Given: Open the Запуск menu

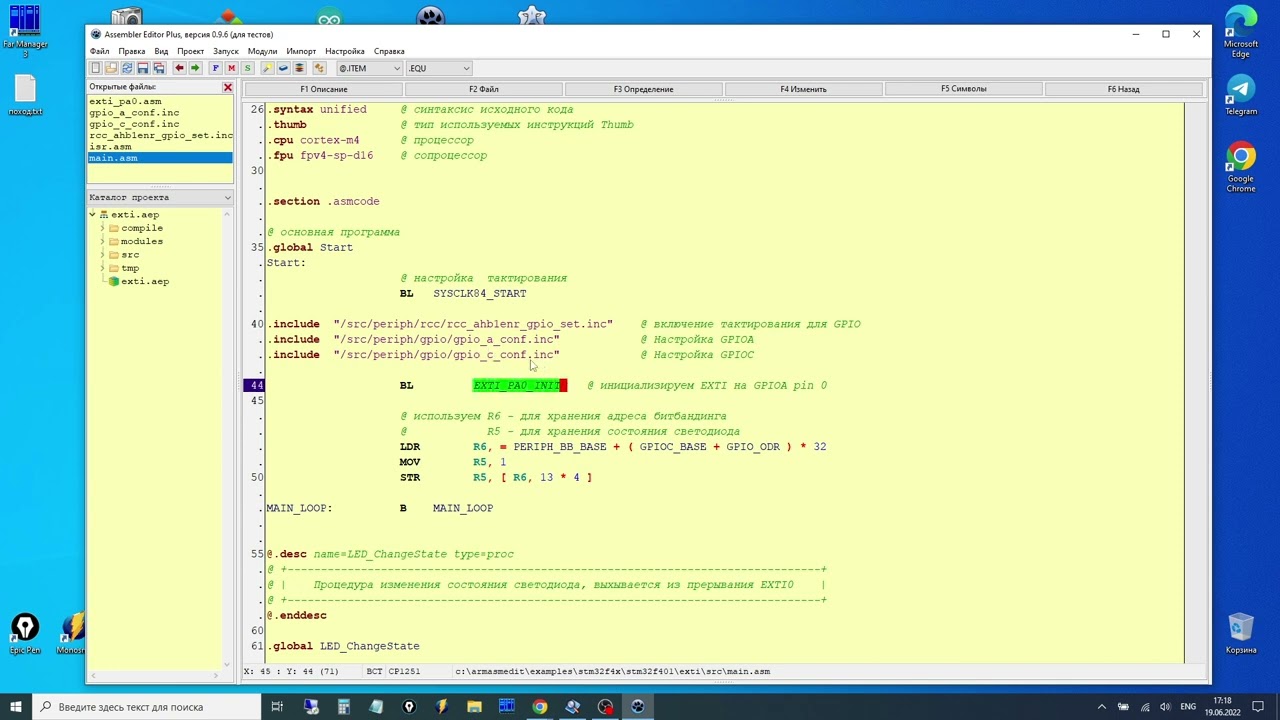Looking at the screenshot, I should click(x=225, y=51).
